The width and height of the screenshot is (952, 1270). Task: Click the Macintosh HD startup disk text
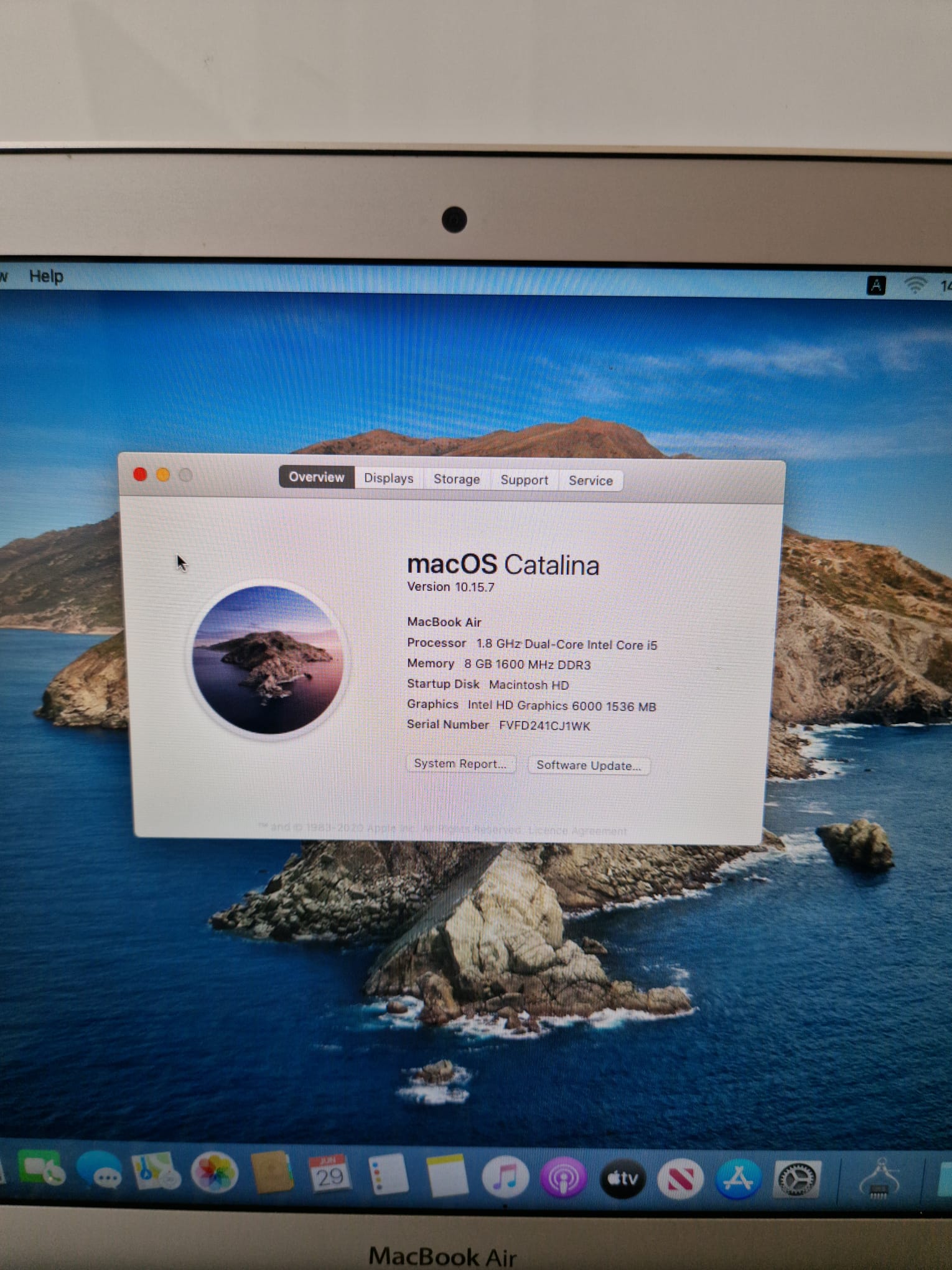[x=529, y=685]
